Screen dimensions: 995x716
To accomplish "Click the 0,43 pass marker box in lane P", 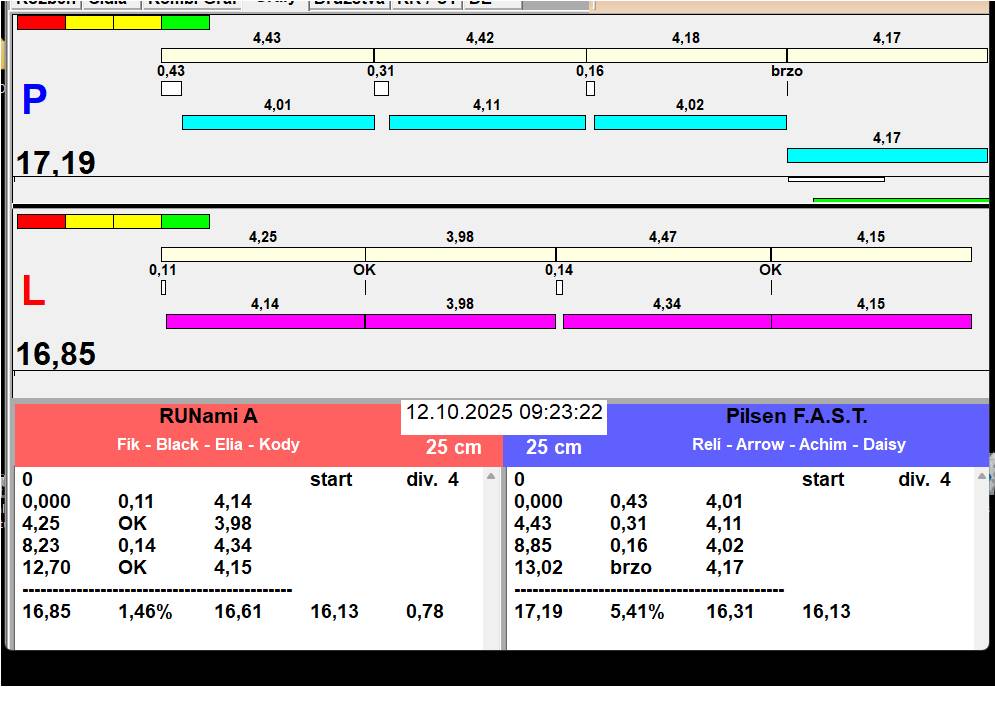I will 171,88.
